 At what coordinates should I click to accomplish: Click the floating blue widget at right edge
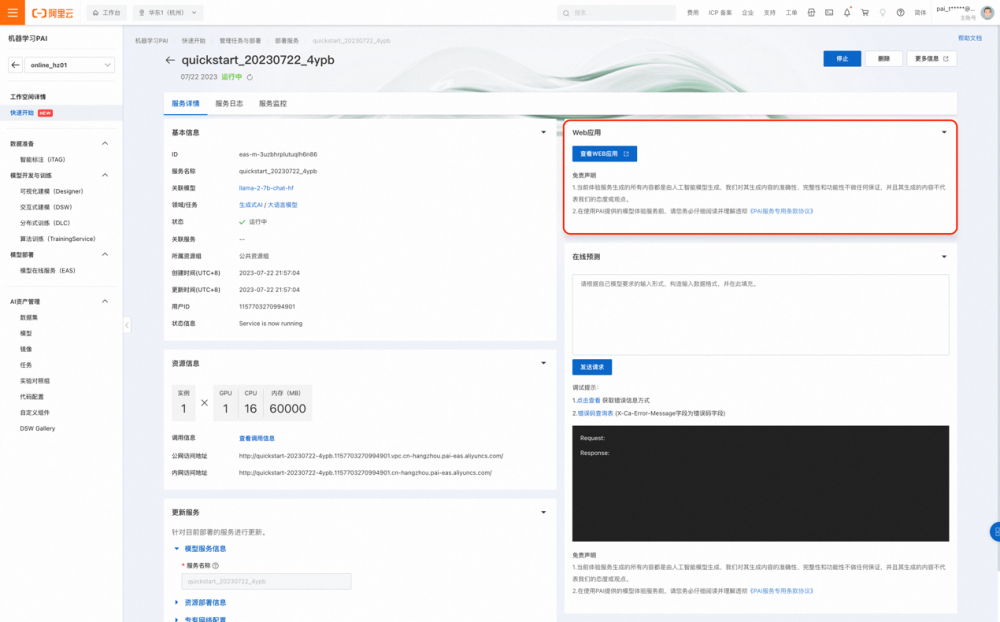pos(995,531)
